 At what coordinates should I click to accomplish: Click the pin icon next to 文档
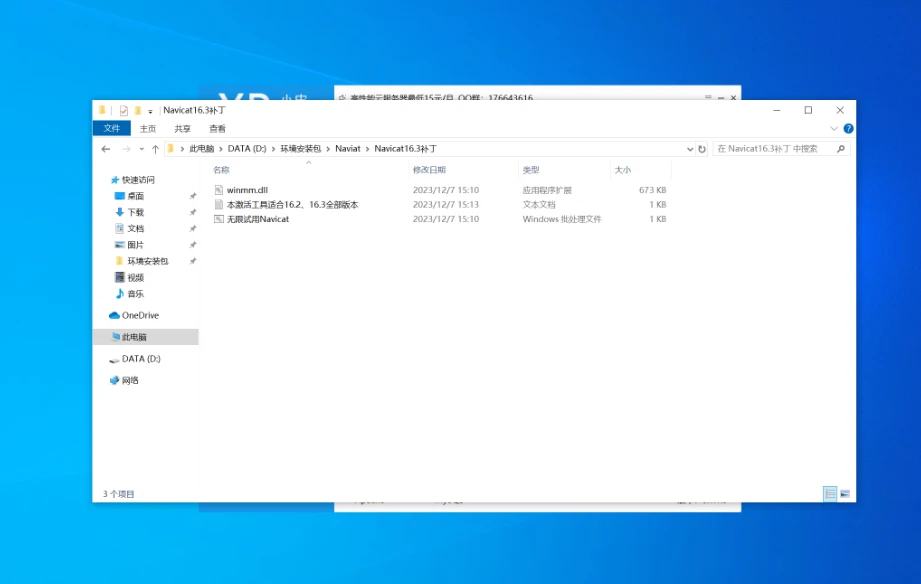(x=193, y=229)
